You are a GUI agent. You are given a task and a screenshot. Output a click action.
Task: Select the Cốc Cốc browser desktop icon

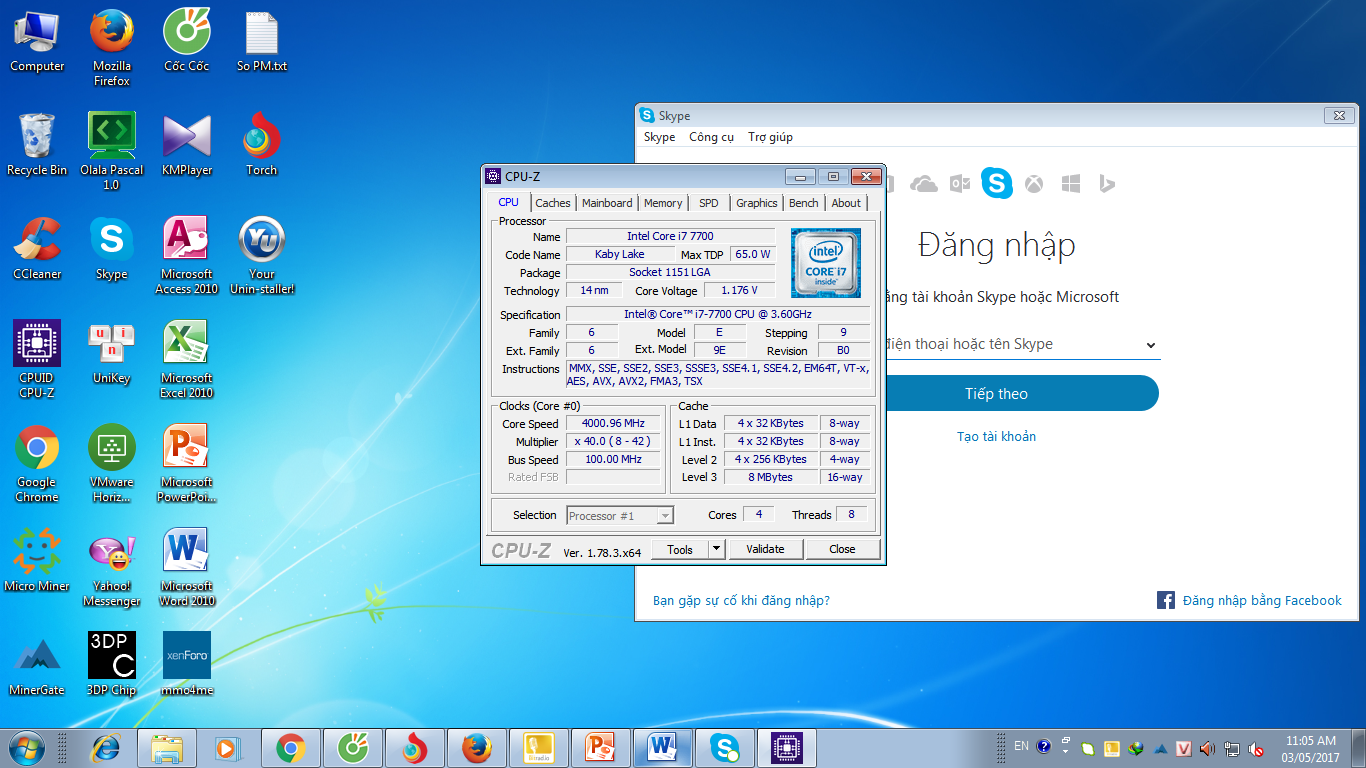187,40
